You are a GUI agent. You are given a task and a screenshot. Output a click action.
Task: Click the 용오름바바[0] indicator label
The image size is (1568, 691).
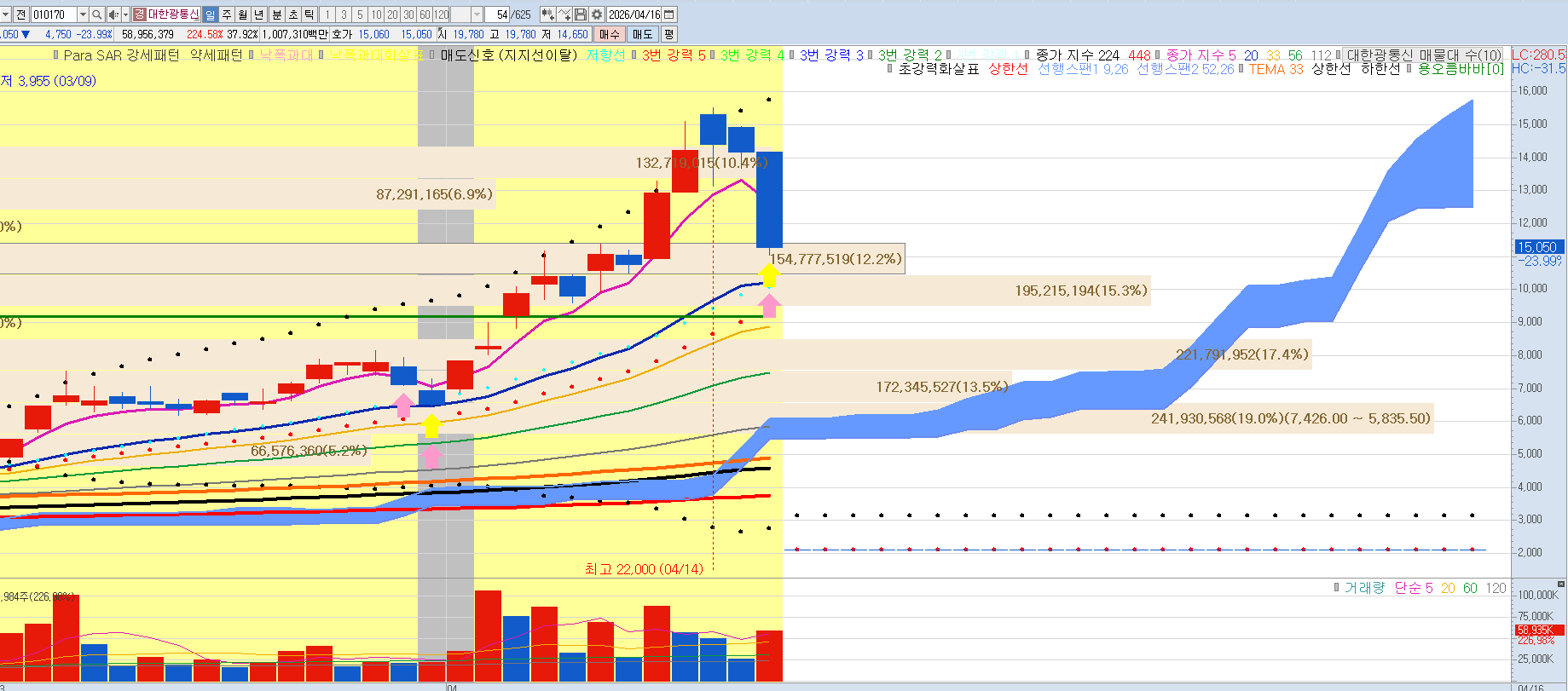point(1461,69)
